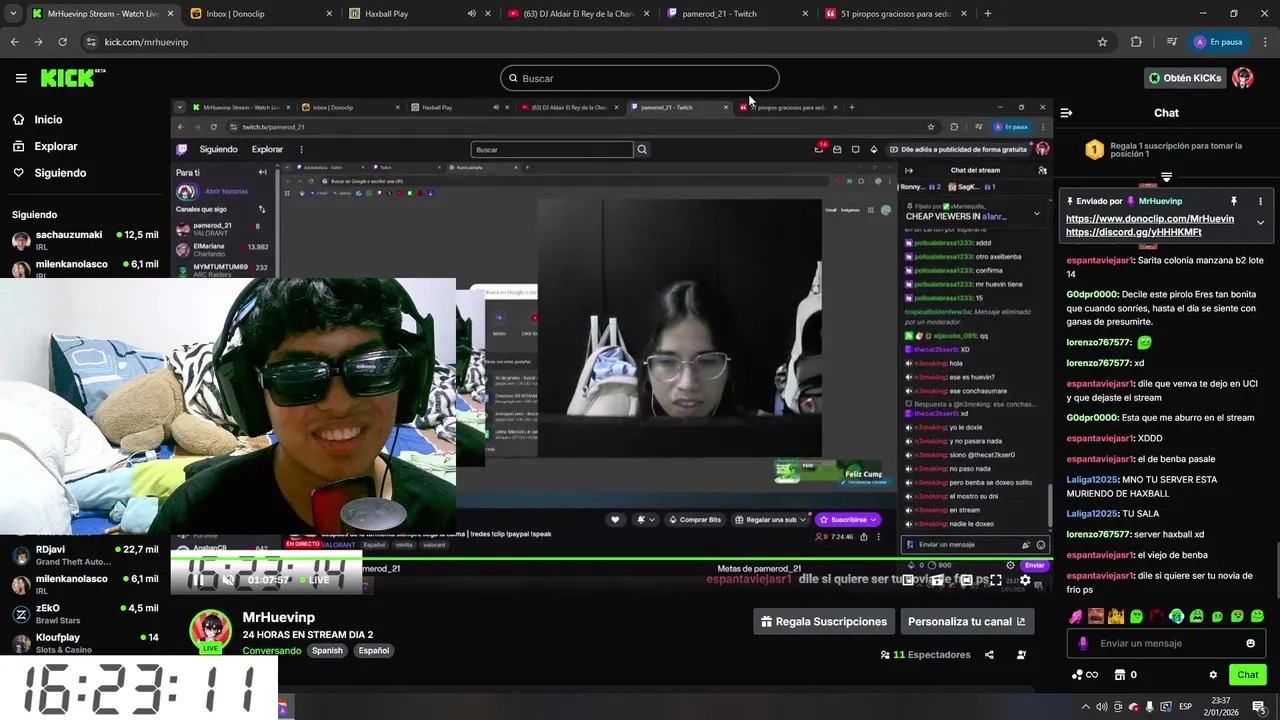The image size is (1280, 720).
Task: Click the Spanish tag pill
Action: coord(327,650)
